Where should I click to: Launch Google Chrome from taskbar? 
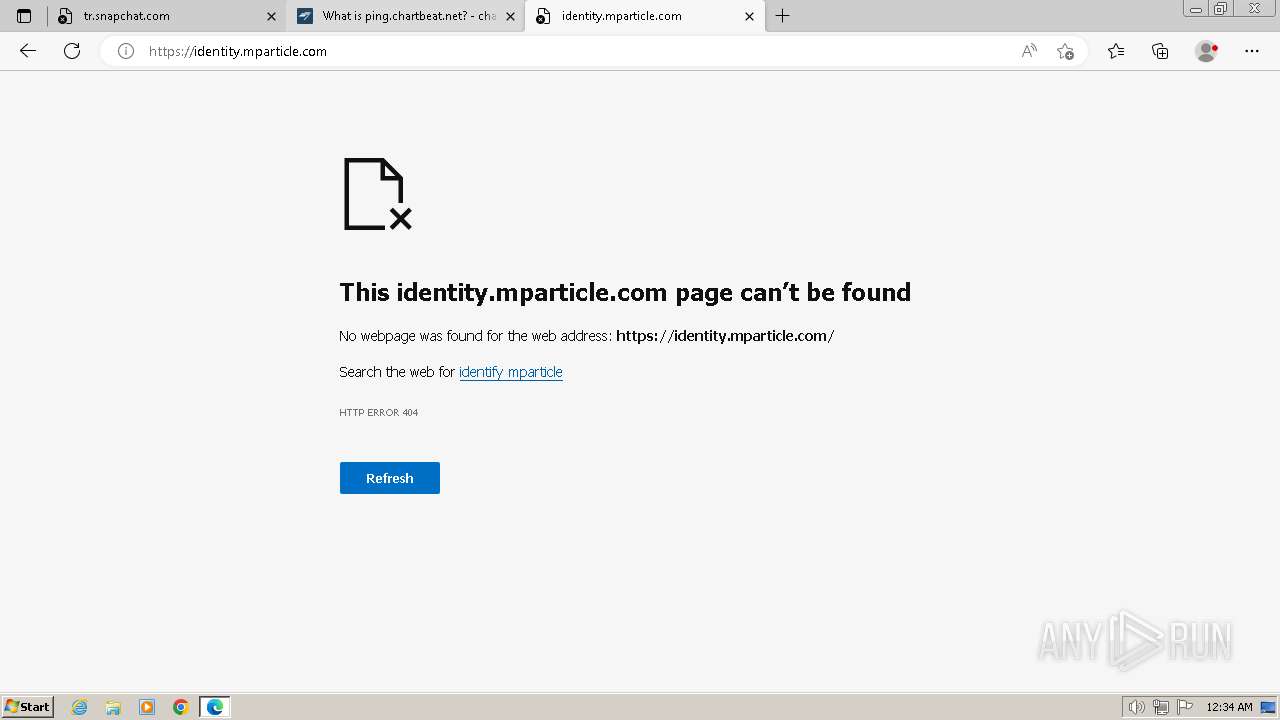181,707
